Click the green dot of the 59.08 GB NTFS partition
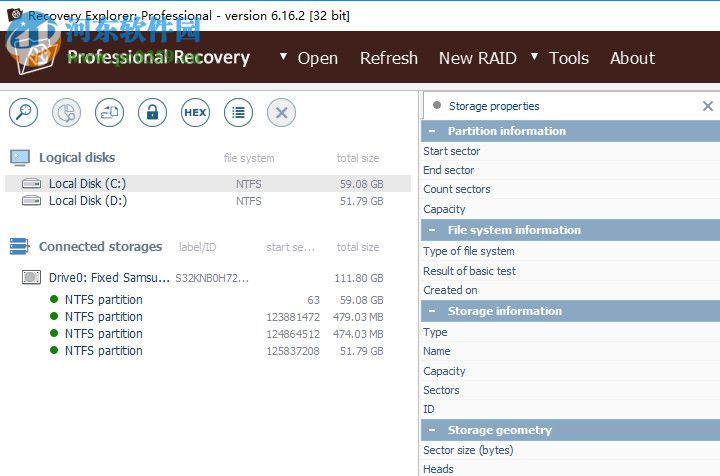Image resolution: width=720 pixels, height=476 pixels. pyautogui.click(x=54, y=299)
